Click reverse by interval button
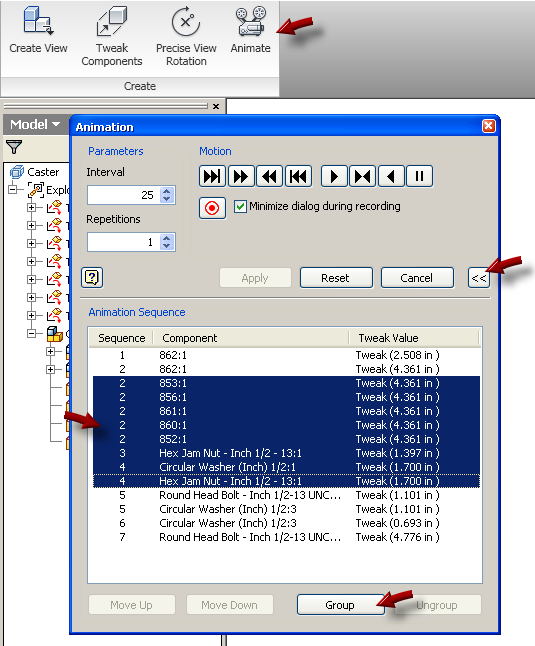Screen dimensions: 535x646 (x=269, y=176)
